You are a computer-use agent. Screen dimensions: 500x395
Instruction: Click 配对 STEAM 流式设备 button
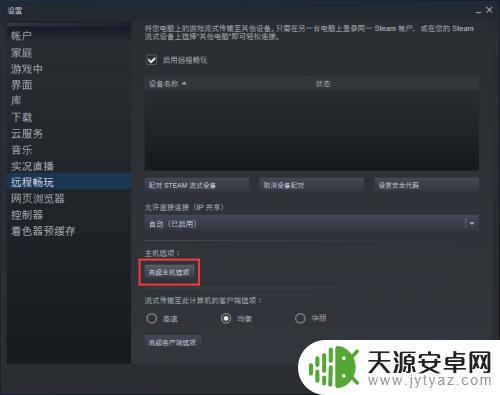point(197,185)
